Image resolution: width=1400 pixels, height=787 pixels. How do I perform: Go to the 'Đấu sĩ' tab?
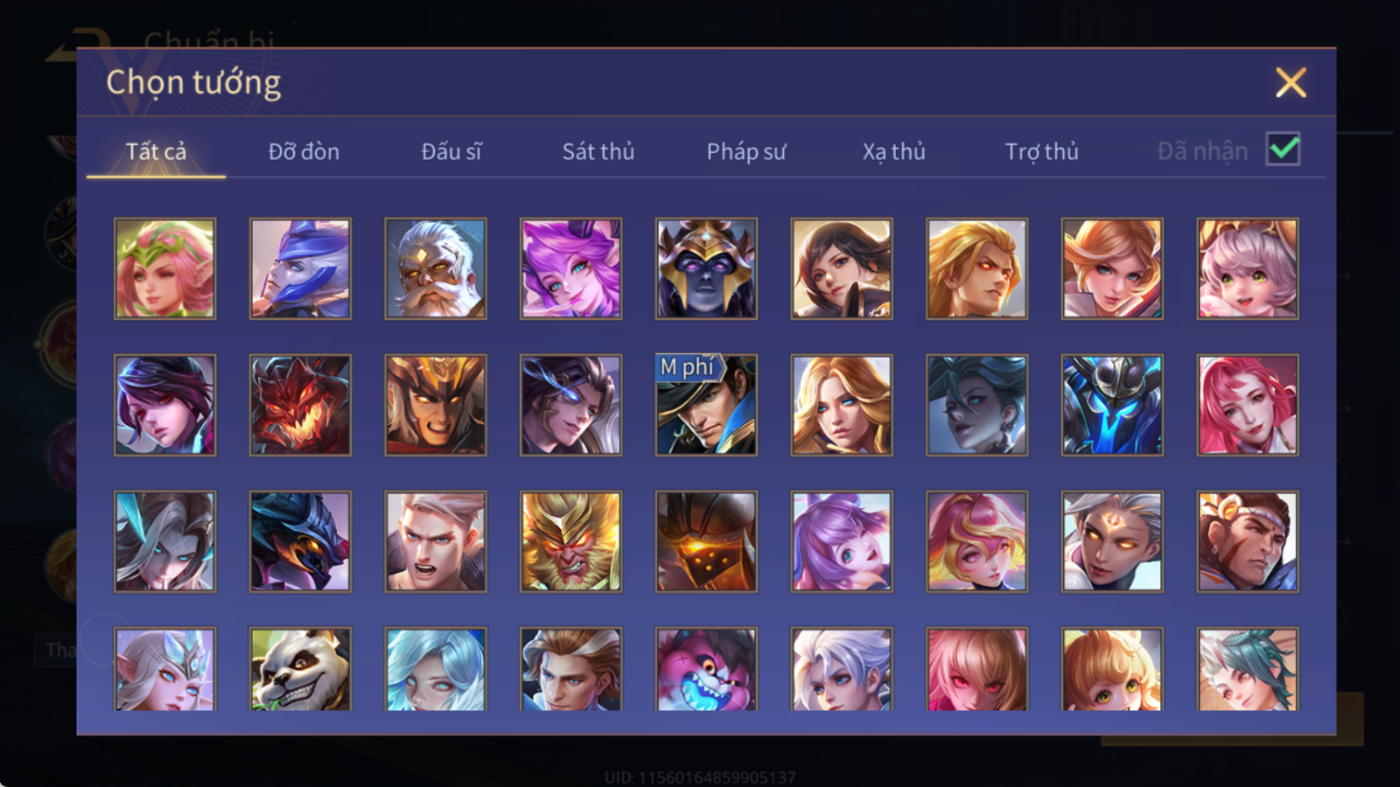(451, 152)
